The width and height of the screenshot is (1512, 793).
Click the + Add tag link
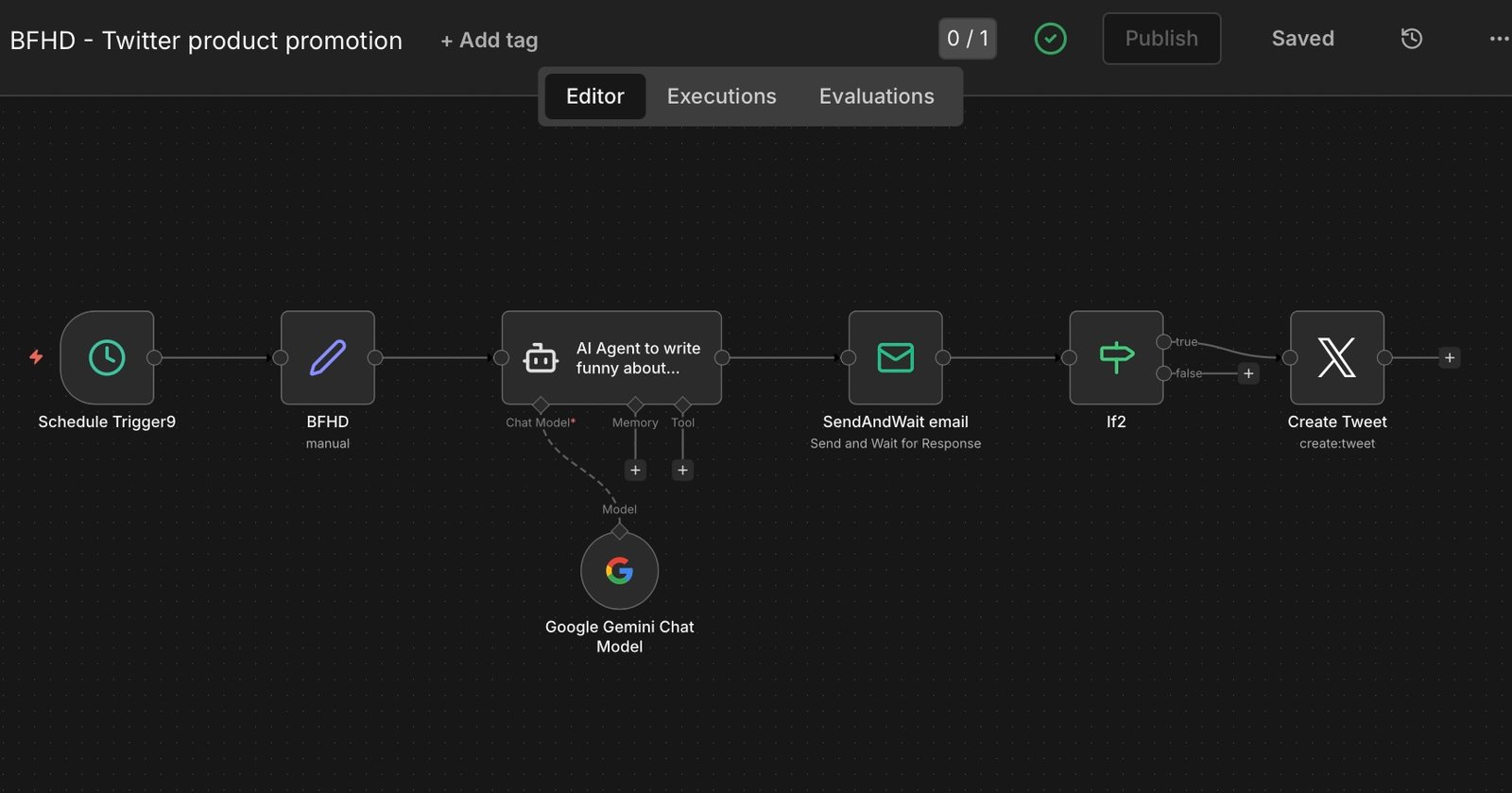(489, 41)
